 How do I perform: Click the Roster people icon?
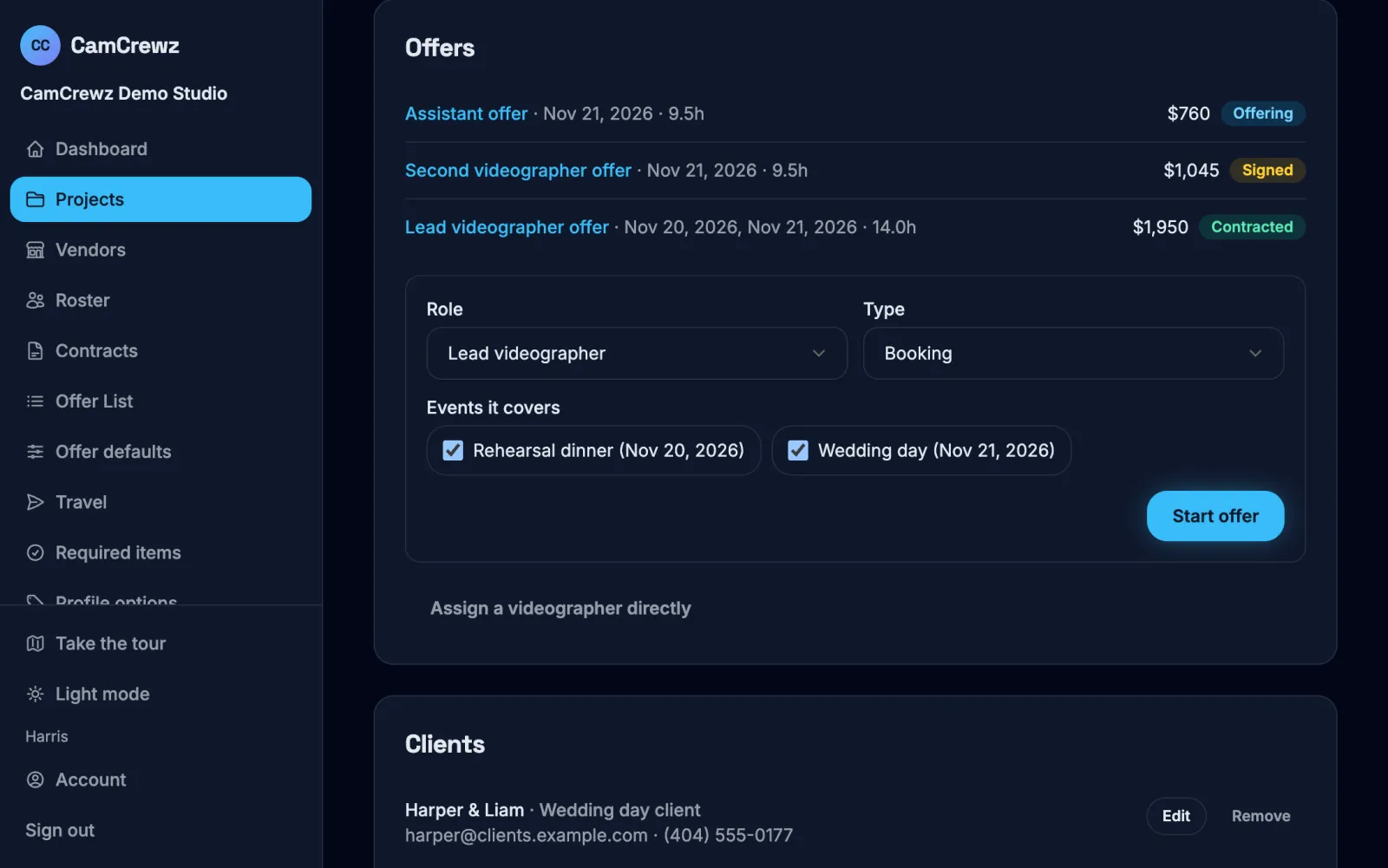pos(35,300)
